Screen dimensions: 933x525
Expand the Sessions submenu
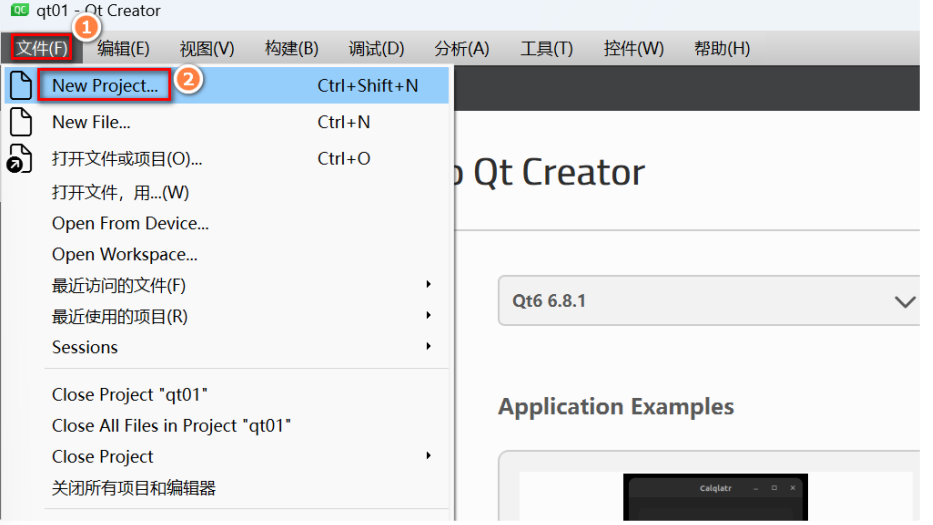227,347
